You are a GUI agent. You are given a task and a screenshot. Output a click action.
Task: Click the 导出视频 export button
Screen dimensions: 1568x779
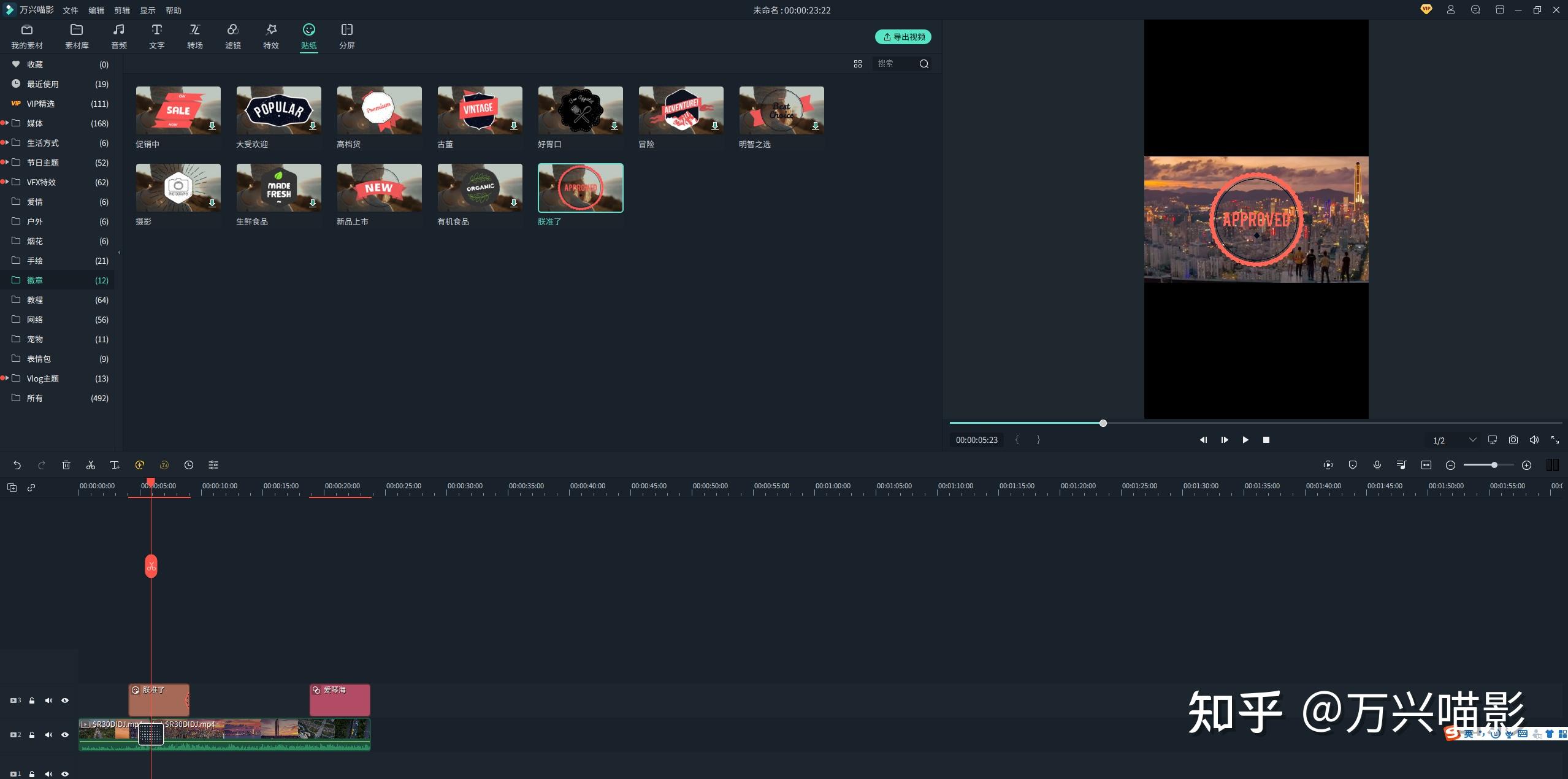(x=903, y=37)
